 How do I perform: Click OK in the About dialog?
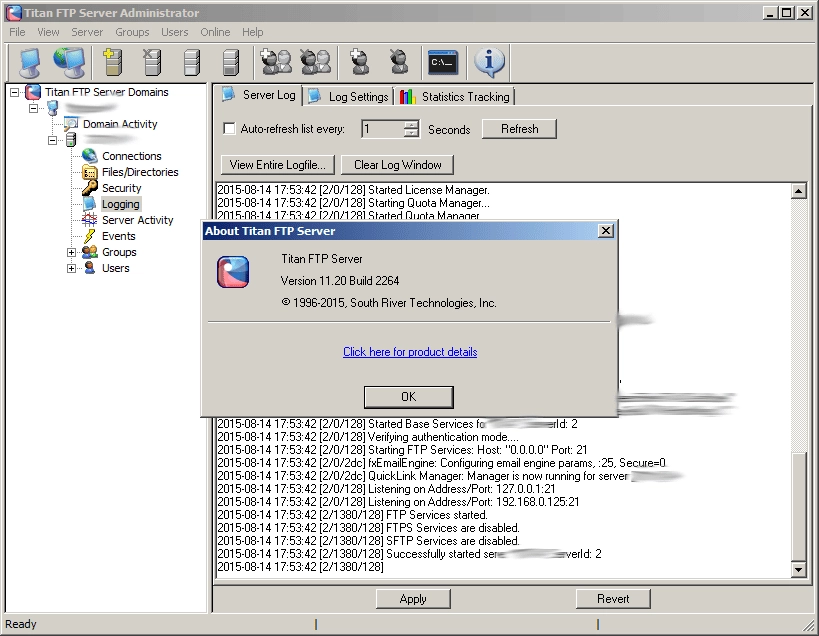(x=408, y=397)
